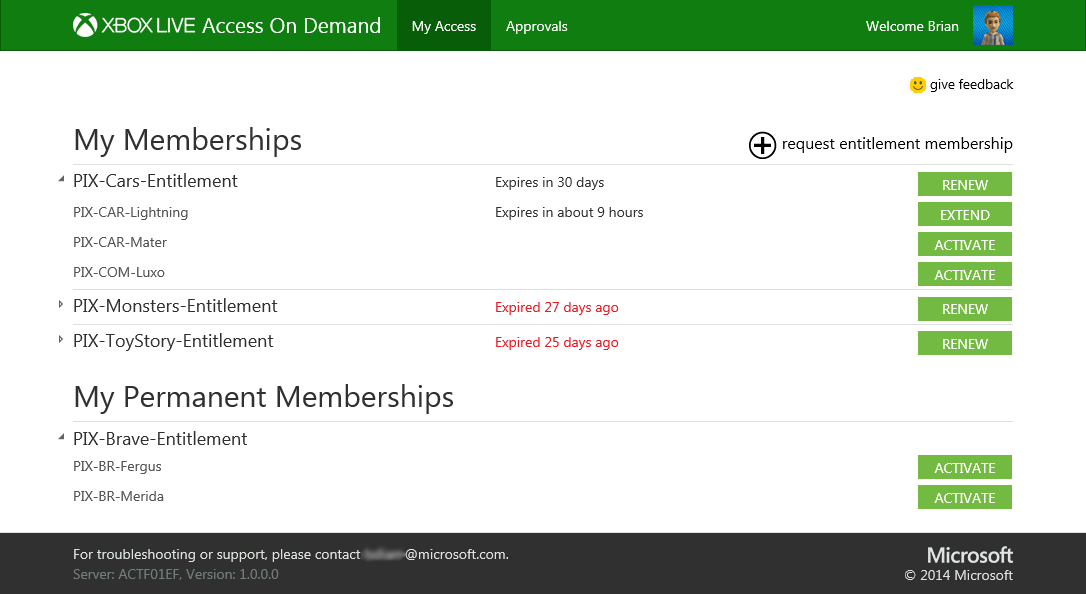Click the My Permanent Memberships heading
Screen dimensions: 1086x594
pyautogui.click(x=264, y=398)
